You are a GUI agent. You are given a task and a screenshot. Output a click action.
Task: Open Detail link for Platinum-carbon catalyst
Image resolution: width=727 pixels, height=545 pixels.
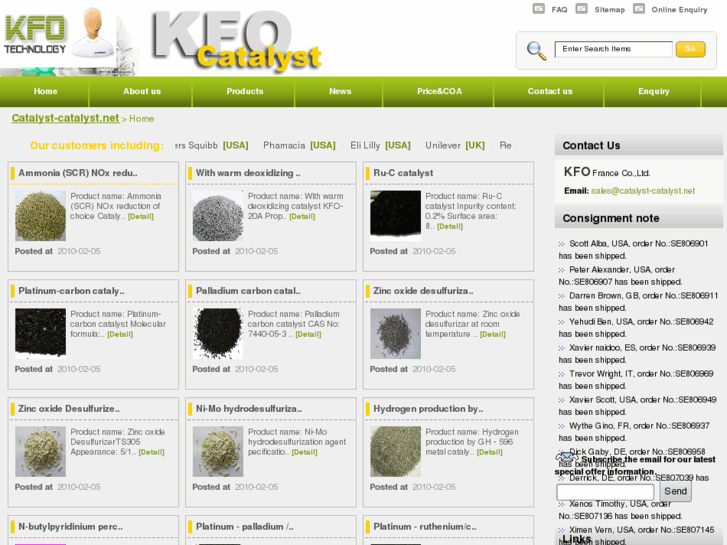120,334
